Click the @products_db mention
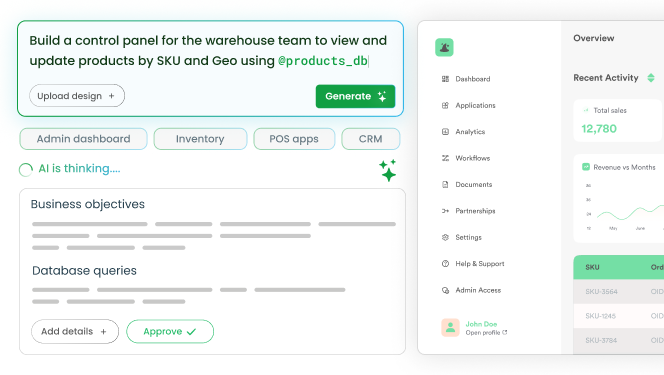This screenshot has height=375, width=664. point(323,61)
